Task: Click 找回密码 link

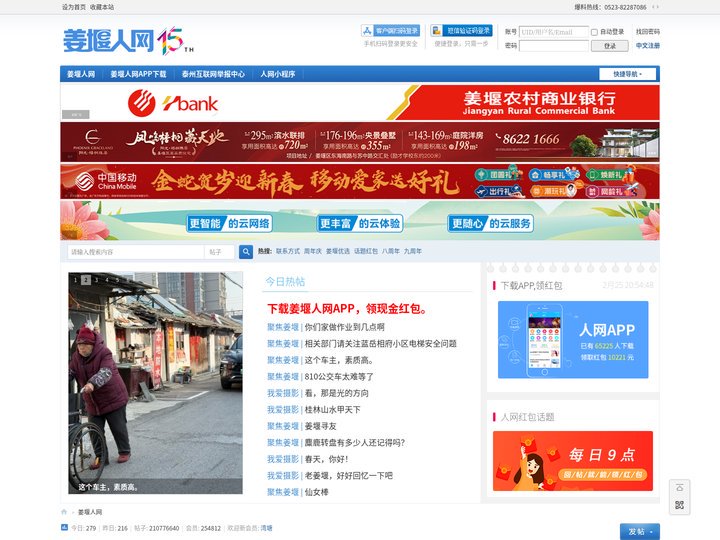Action: pyautogui.click(x=647, y=32)
